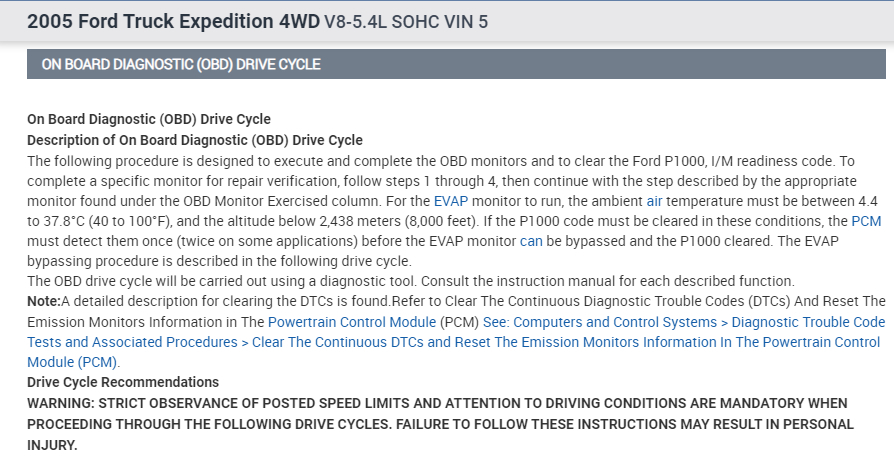Click the "2005 Ford Truck Expedition 4WD" title
Image resolution: width=894 pixels, height=466 pixels.
click(173, 21)
